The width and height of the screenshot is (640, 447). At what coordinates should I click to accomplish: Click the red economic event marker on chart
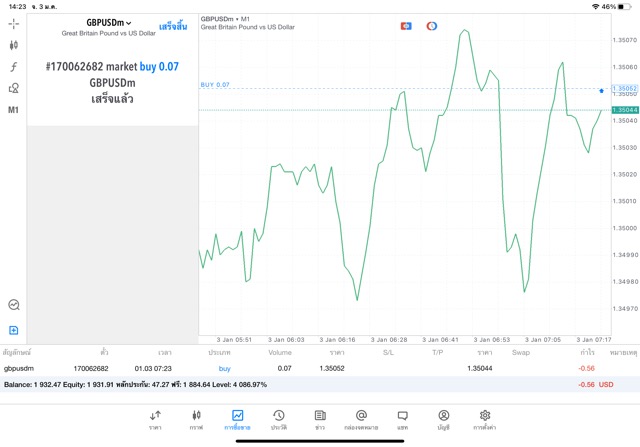coord(406,25)
